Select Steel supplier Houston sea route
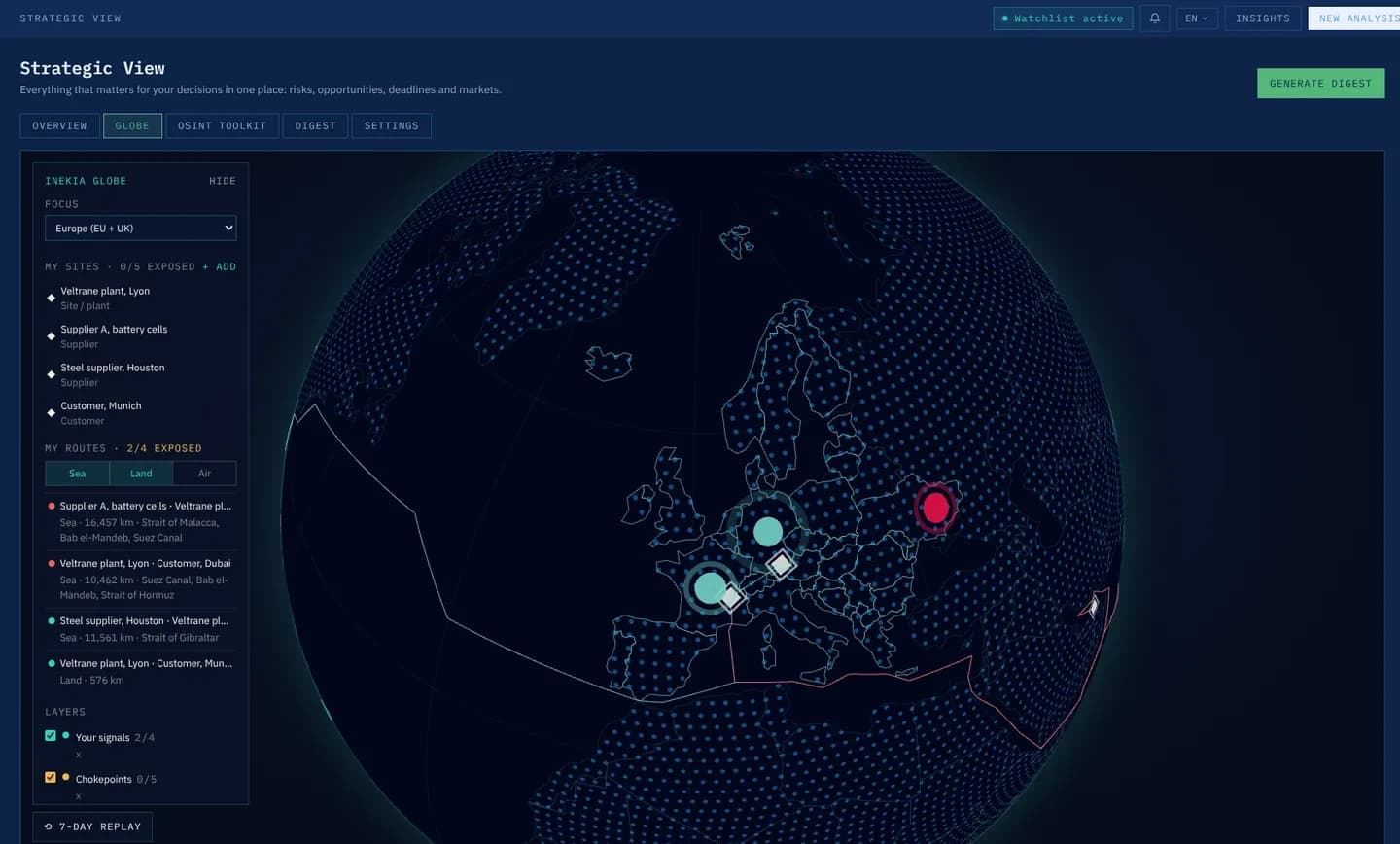1400x844 pixels. (x=140, y=629)
